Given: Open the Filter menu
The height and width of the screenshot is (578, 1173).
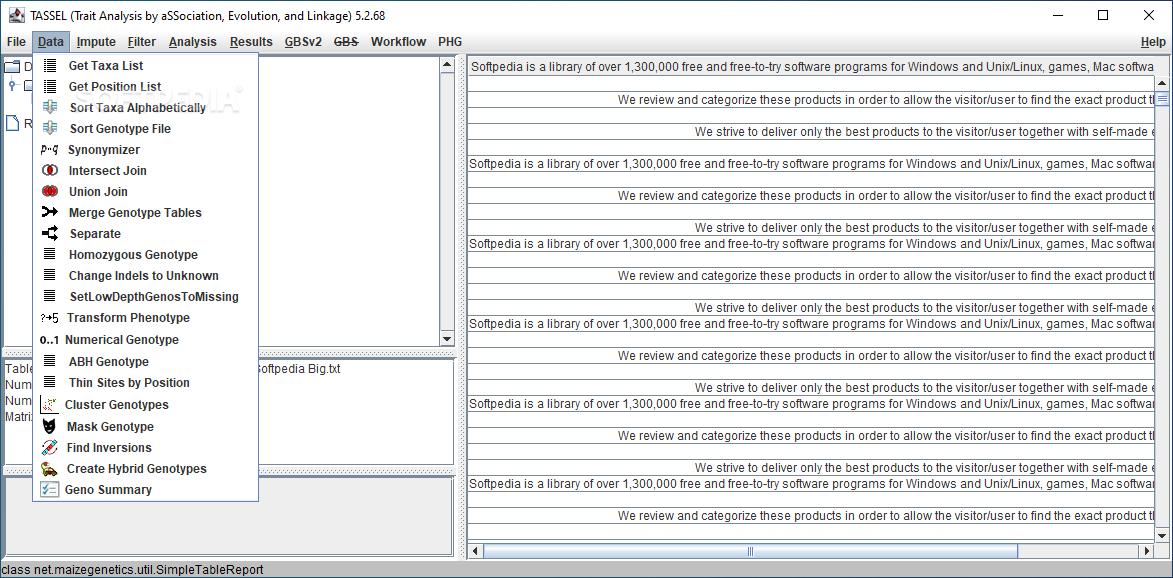Looking at the screenshot, I should pos(142,42).
